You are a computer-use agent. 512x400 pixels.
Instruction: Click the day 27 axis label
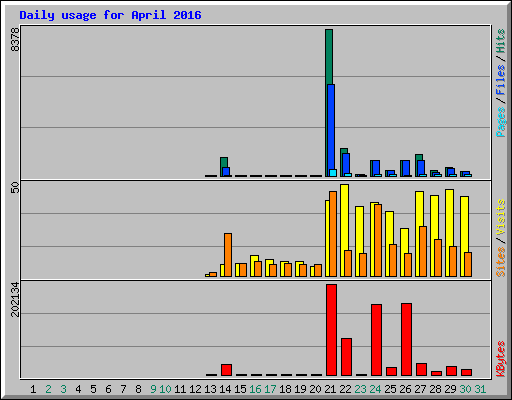coord(420,389)
